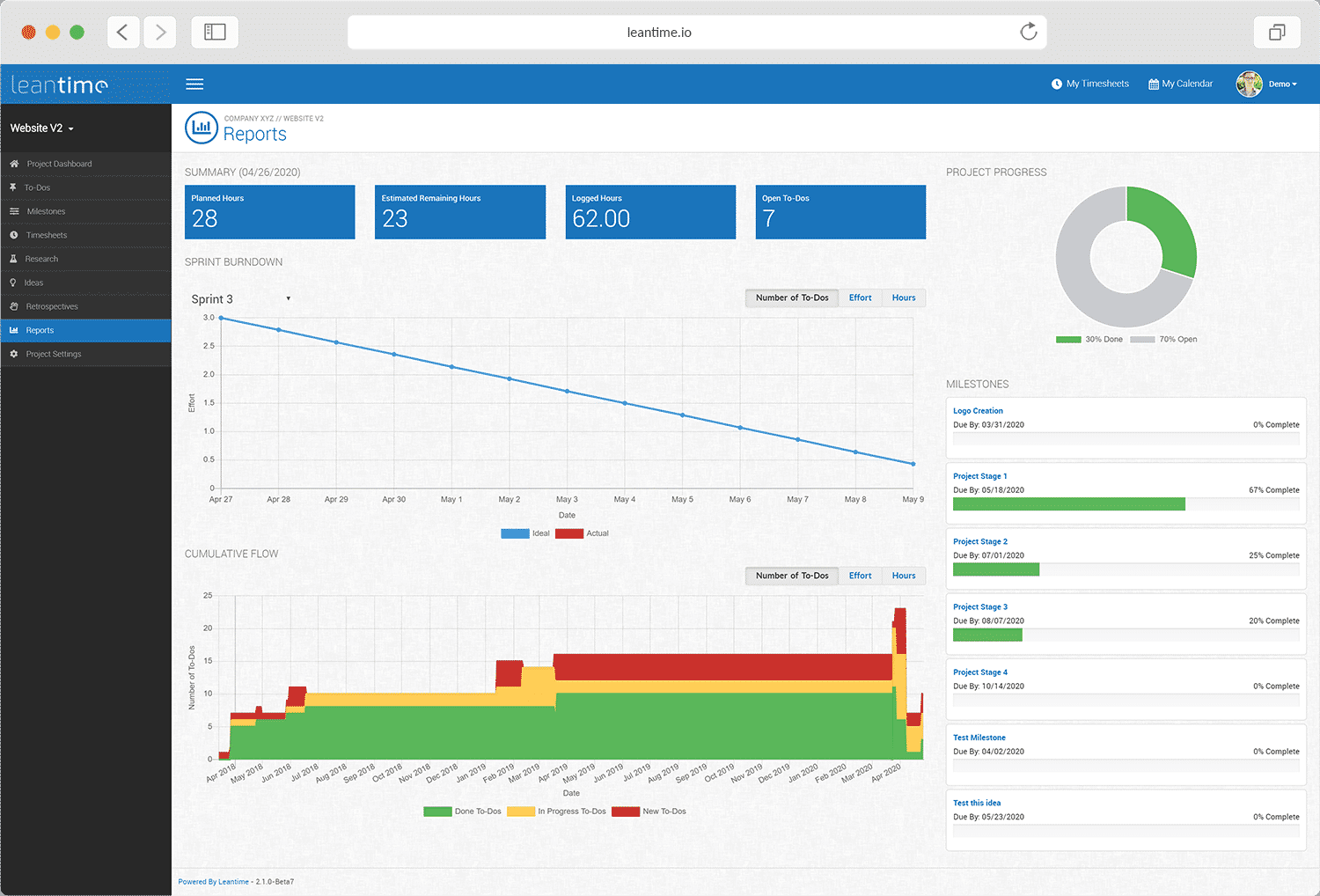Open the Project Dashboard from the sidebar
The width and height of the screenshot is (1320, 896).
[59, 164]
